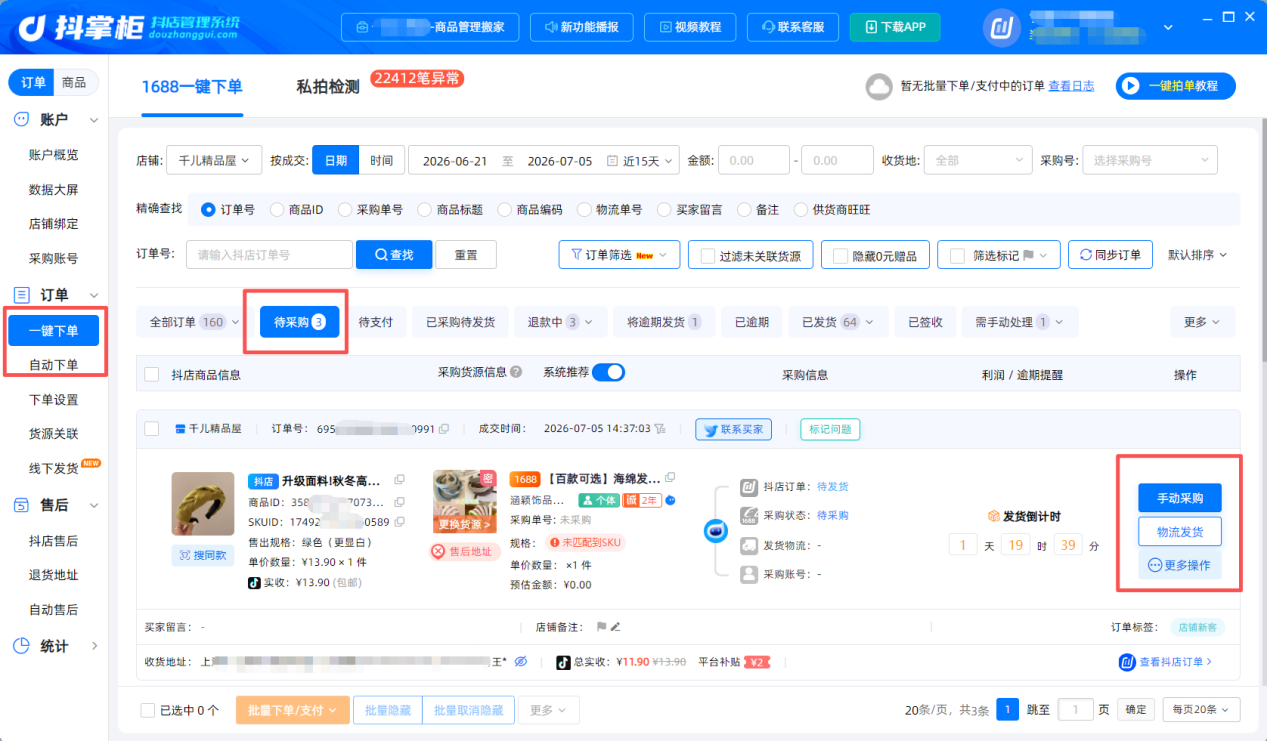
Task: Open the 每页20条 page-size dropdown
Action: pyautogui.click(x=1200, y=710)
